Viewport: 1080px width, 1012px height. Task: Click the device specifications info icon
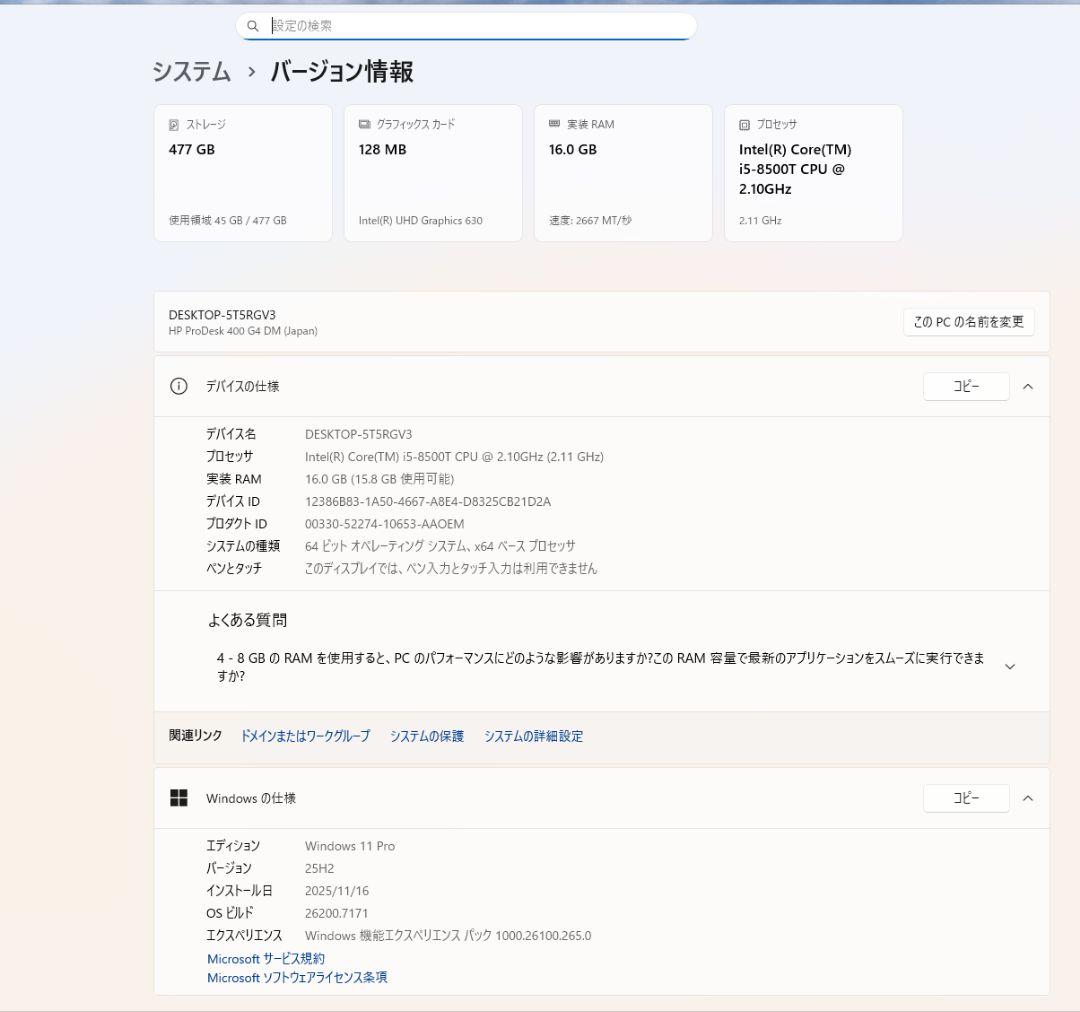[x=179, y=387]
